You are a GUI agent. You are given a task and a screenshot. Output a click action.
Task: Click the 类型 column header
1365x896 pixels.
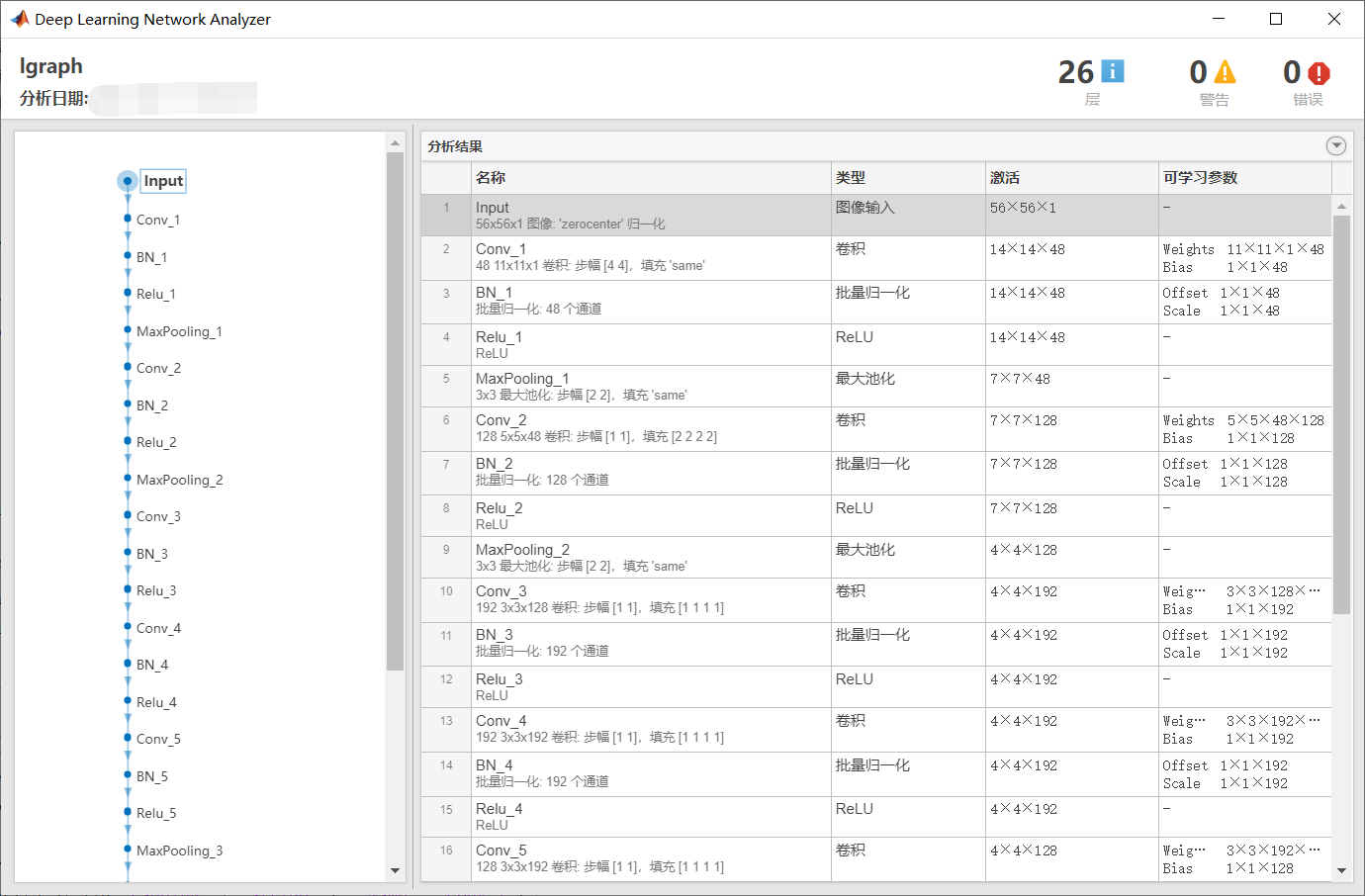(850, 178)
